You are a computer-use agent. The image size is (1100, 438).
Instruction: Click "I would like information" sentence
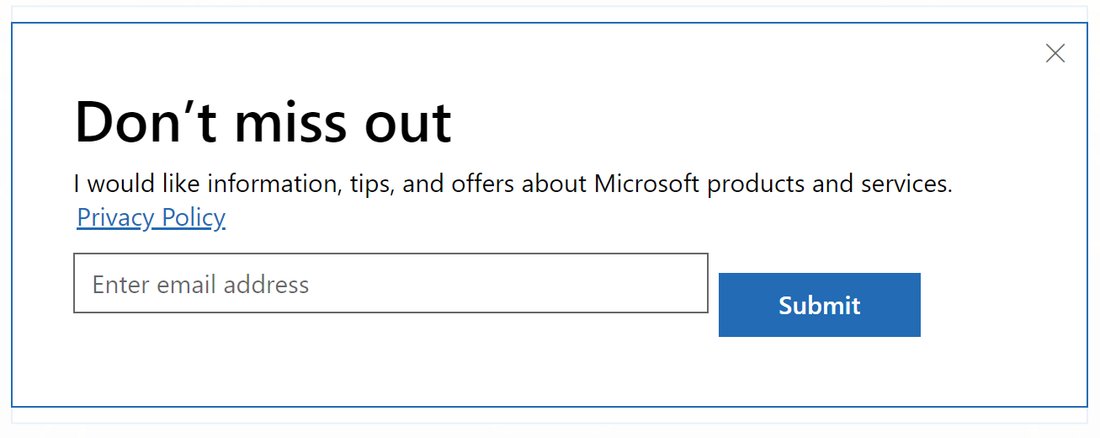click(x=200, y=184)
